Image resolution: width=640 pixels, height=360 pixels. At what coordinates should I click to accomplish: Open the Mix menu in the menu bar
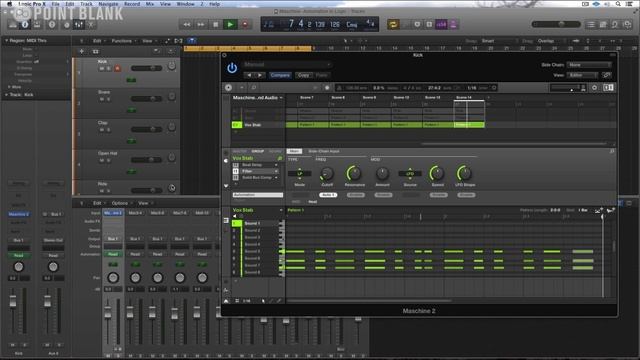click(150, 4)
